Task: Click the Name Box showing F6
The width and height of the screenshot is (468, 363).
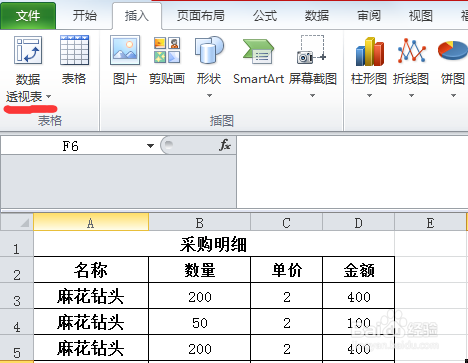Action: click(x=70, y=146)
